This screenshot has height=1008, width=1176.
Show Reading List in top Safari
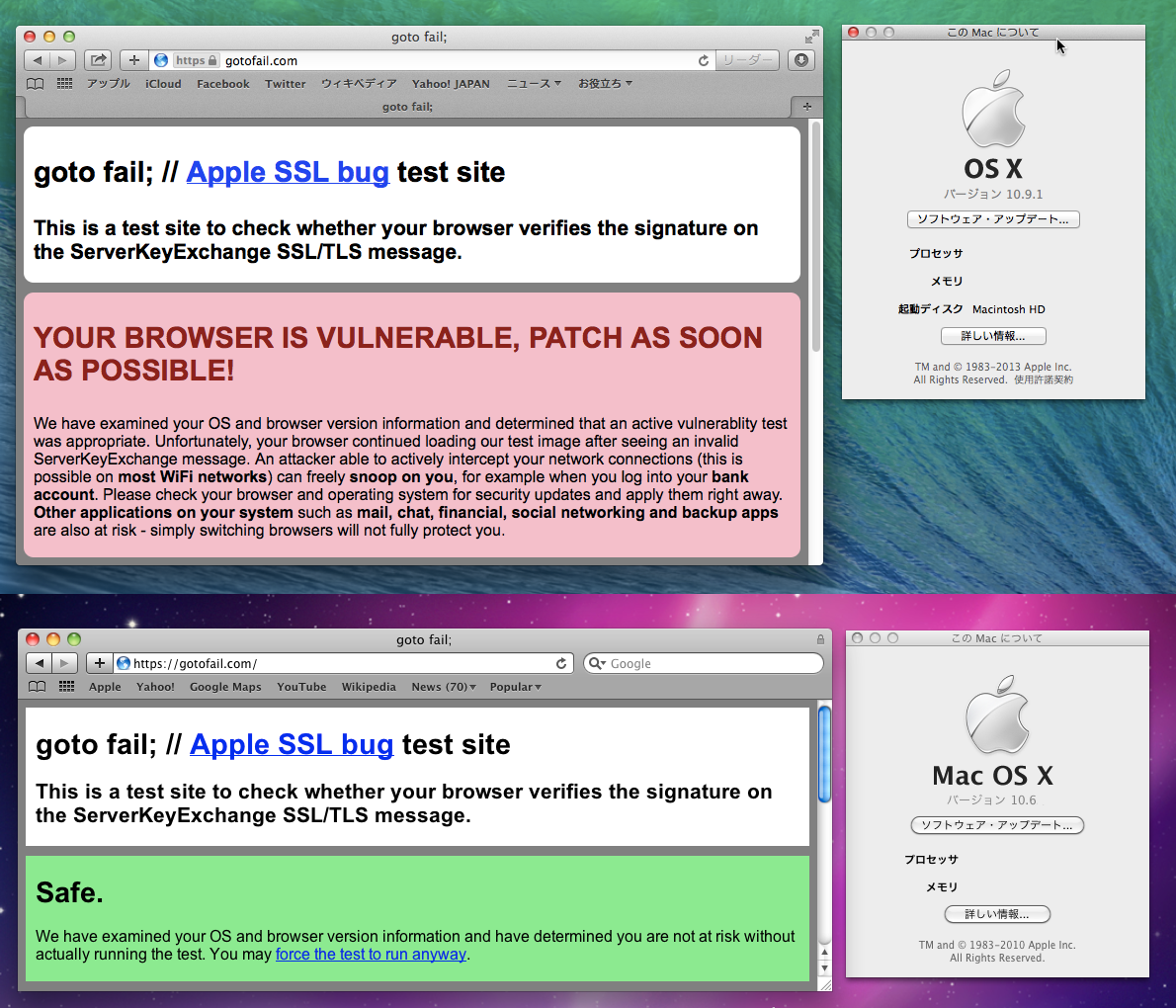point(35,84)
